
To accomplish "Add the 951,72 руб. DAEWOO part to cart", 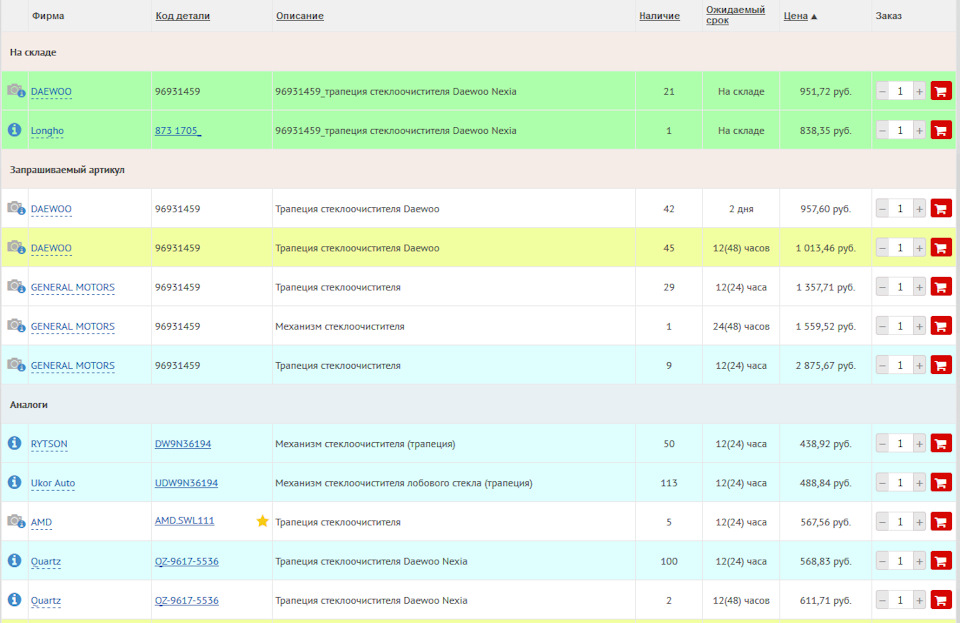I will tap(941, 91).
